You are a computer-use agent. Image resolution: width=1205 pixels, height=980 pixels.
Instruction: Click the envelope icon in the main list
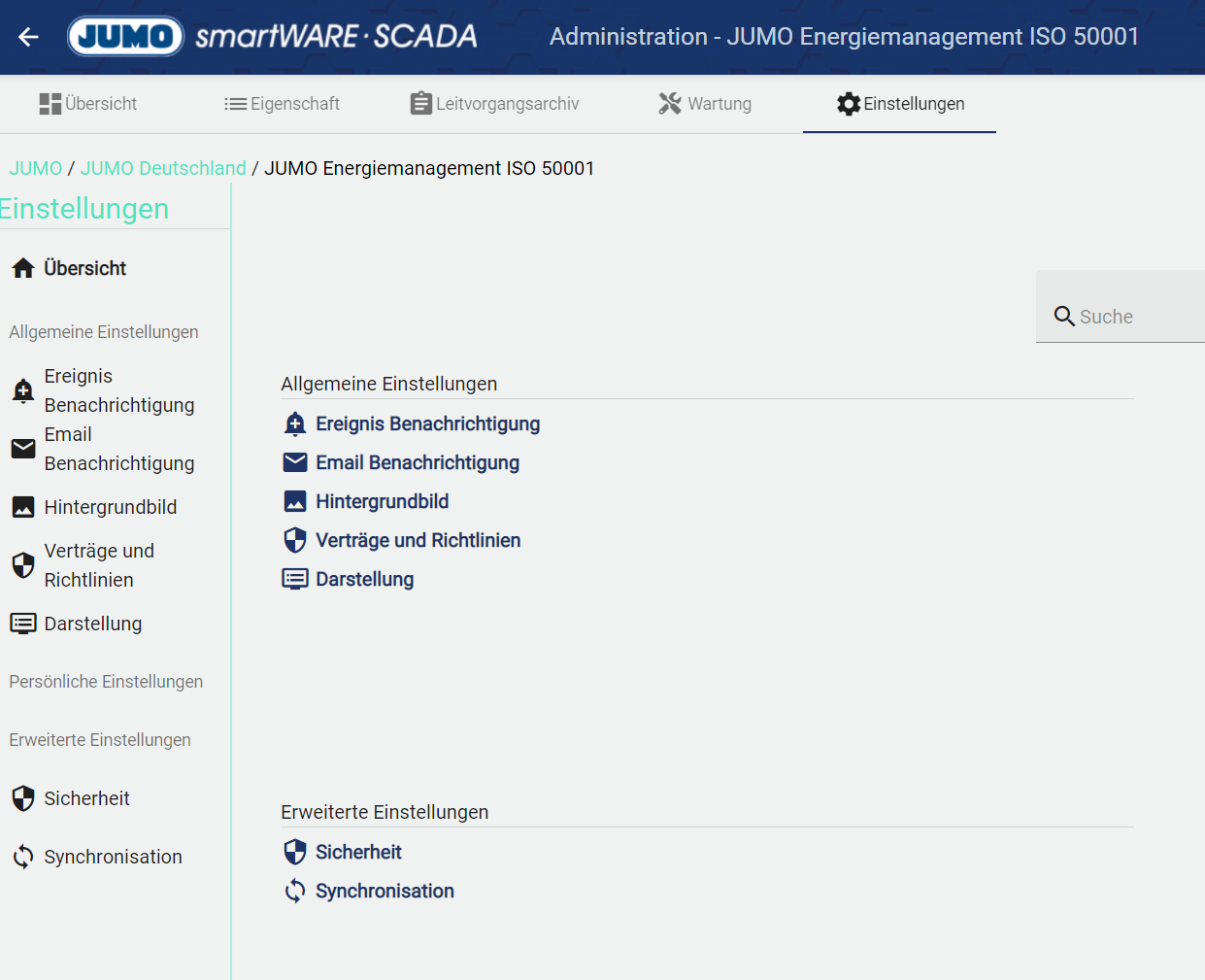pos(295,462)
